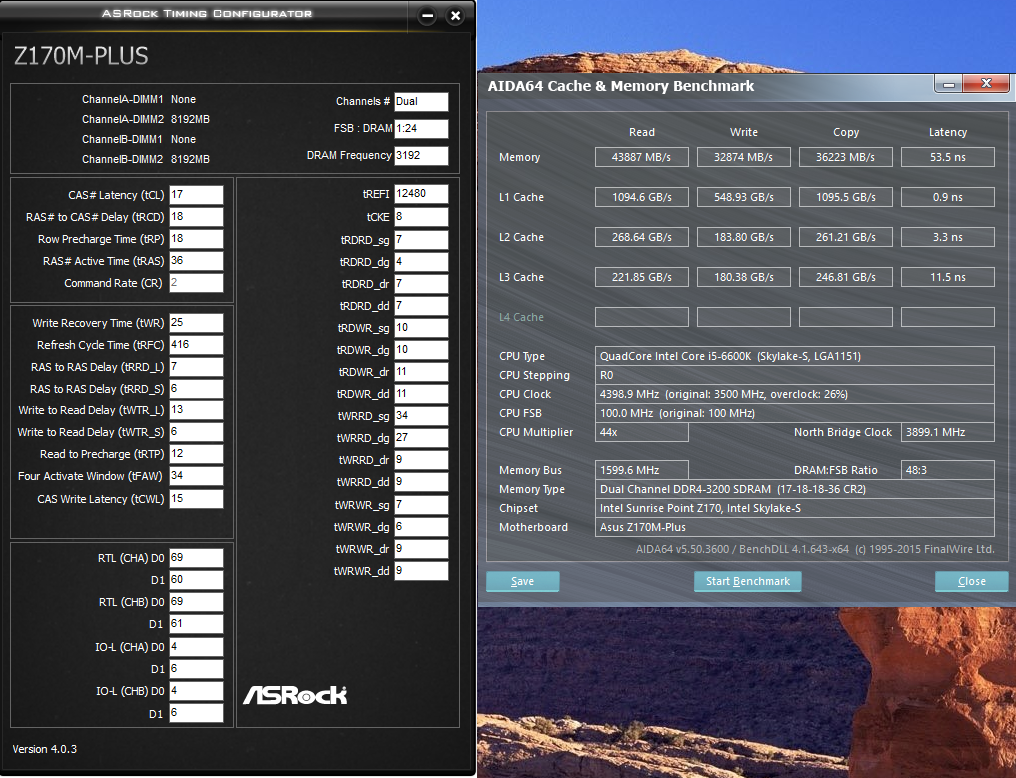Select the Four Activate Window (tFAW) field
This screenshot has width=1016, height=778.
196,476
